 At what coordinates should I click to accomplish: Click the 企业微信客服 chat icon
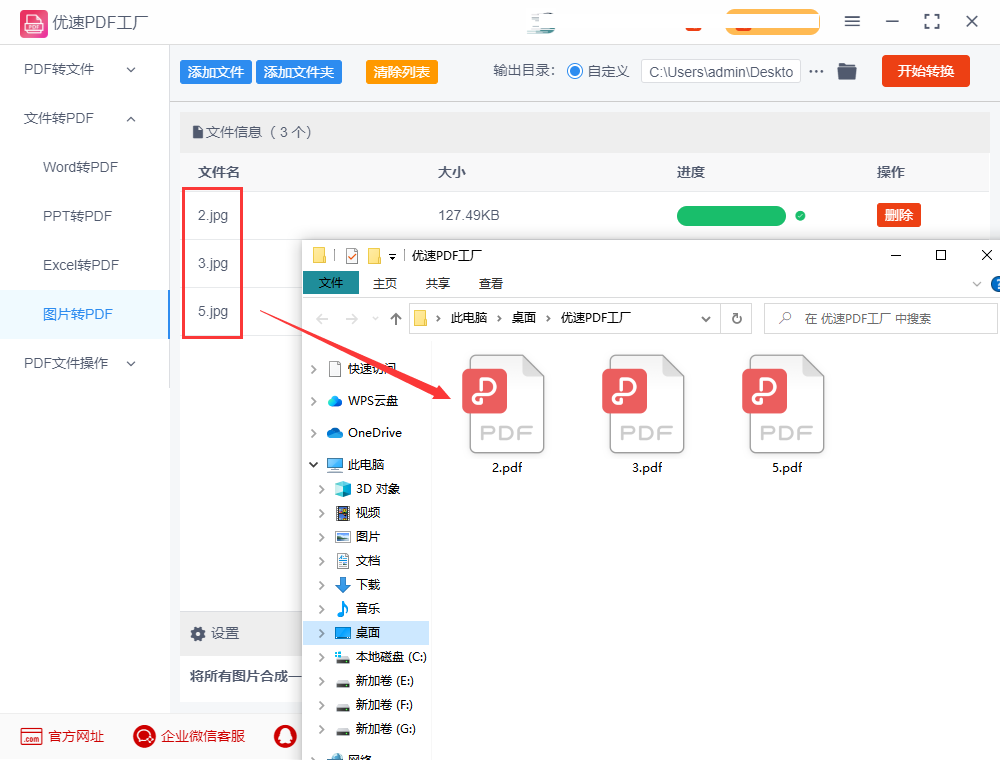coord(144,736)
